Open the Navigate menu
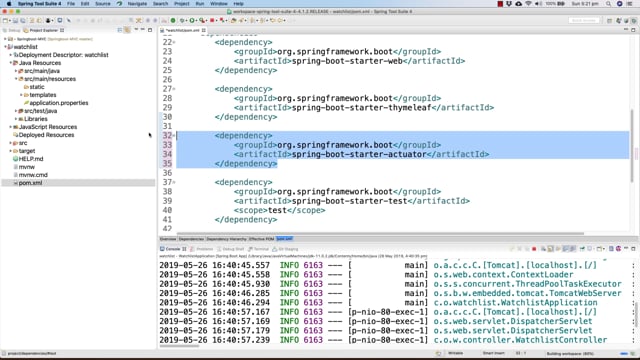This screenshot has height=360, width=640. click(x=137, y=3)
